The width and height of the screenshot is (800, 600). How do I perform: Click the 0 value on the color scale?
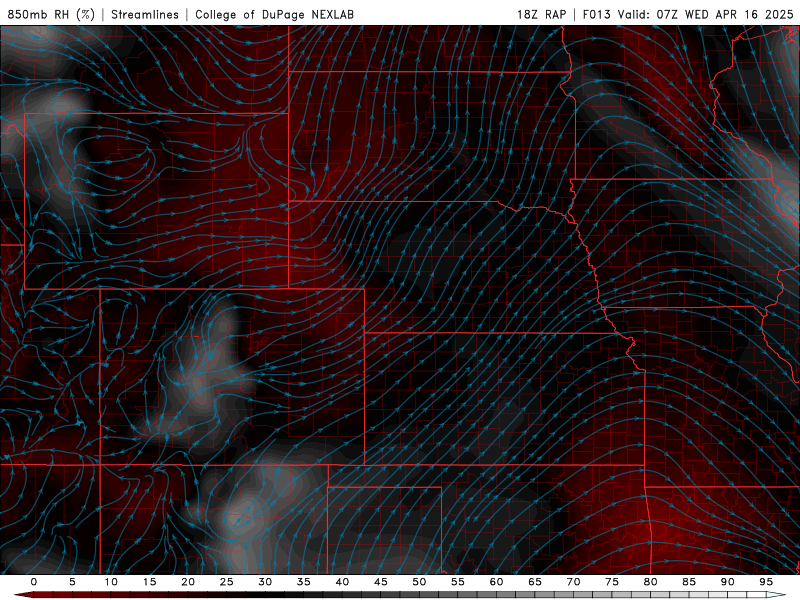pyautogui.click(x=34, y=582)
